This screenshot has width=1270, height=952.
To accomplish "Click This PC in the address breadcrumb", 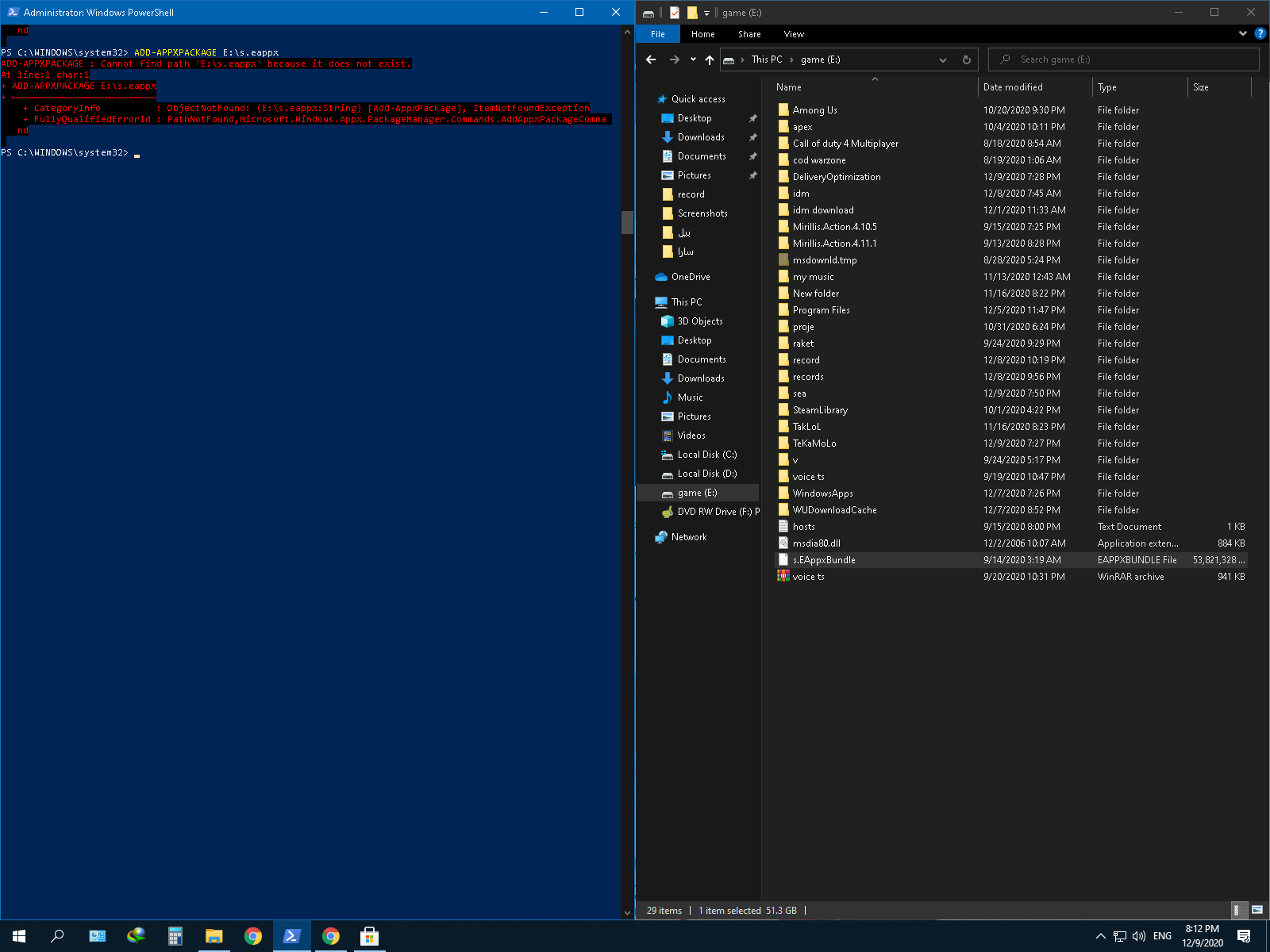I will 767,59.
